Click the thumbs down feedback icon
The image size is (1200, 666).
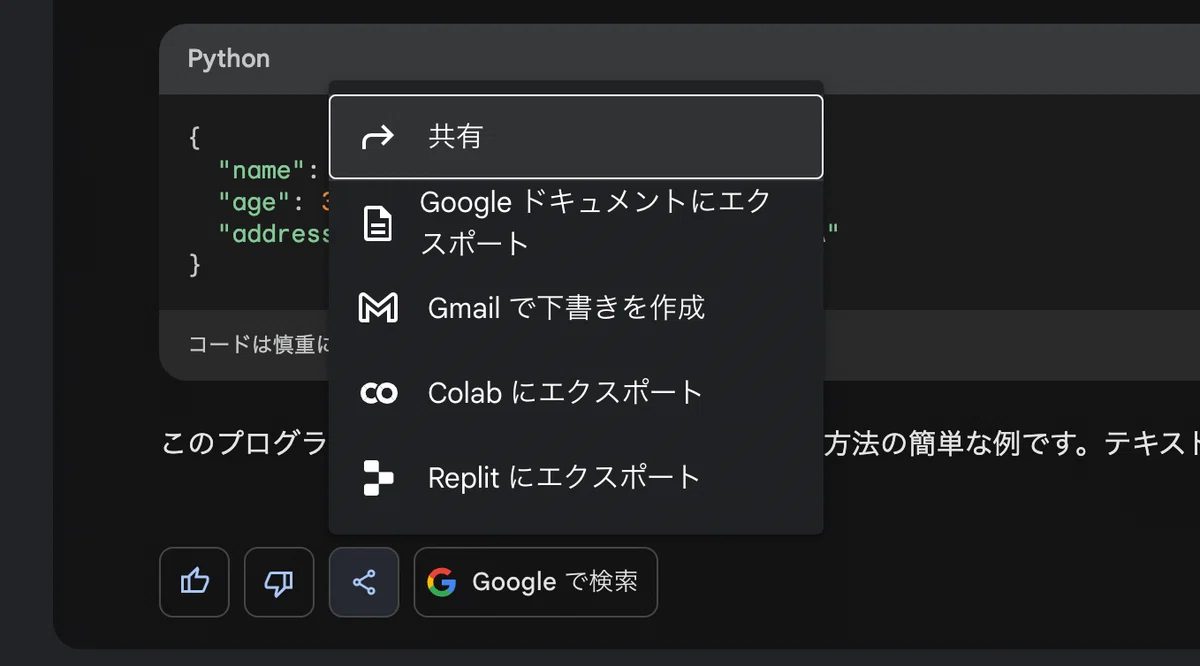279,582
